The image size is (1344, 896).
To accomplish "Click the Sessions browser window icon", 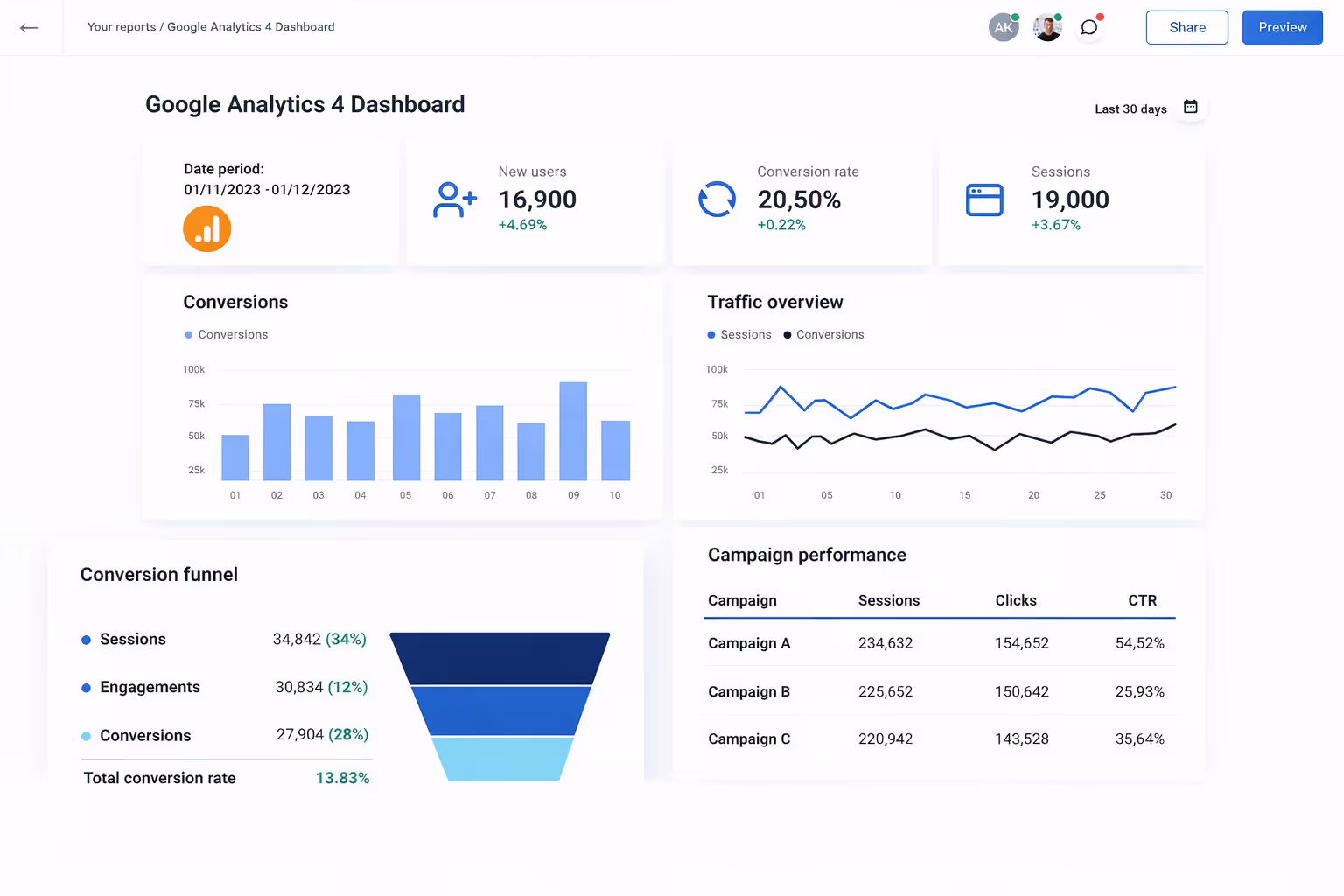I will [x=984, y=199].
